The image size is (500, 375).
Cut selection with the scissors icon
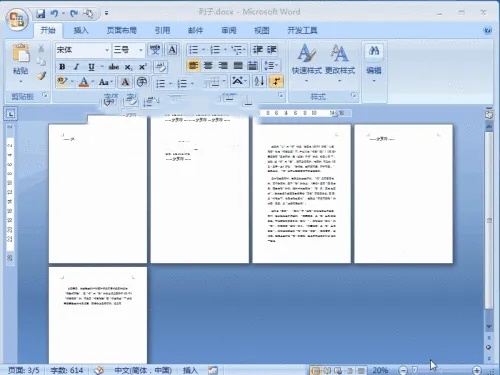click(x=41, y=49)
